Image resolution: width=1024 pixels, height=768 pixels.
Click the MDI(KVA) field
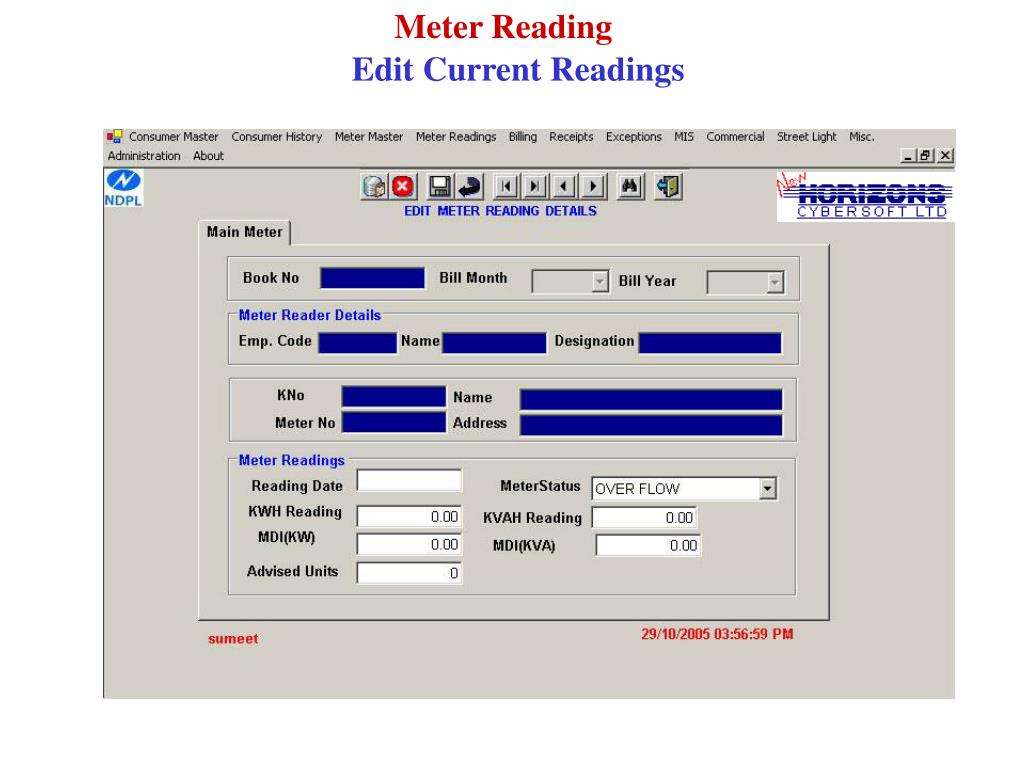point(648,546)
